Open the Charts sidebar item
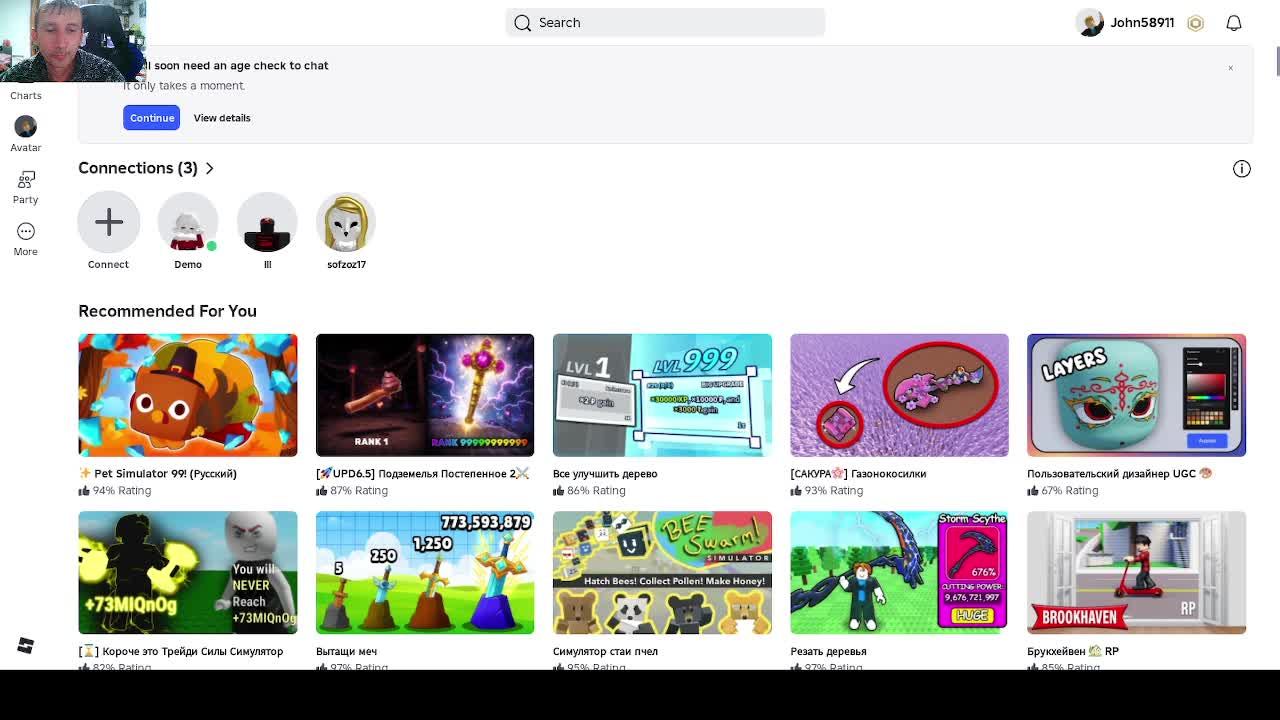The image size is (1280, 720). point(26,96)
